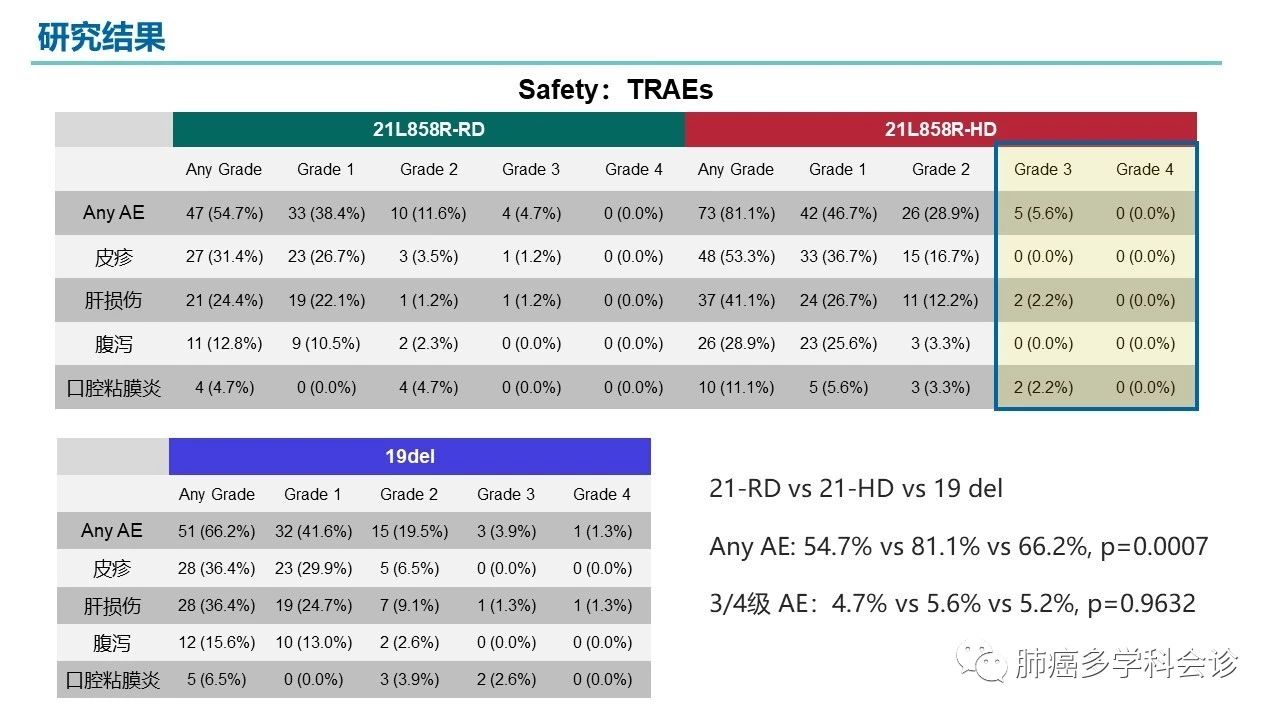Click the WeChat logo icon in the watermark
Screen dimensions: 1280x720
click(979, 661)
